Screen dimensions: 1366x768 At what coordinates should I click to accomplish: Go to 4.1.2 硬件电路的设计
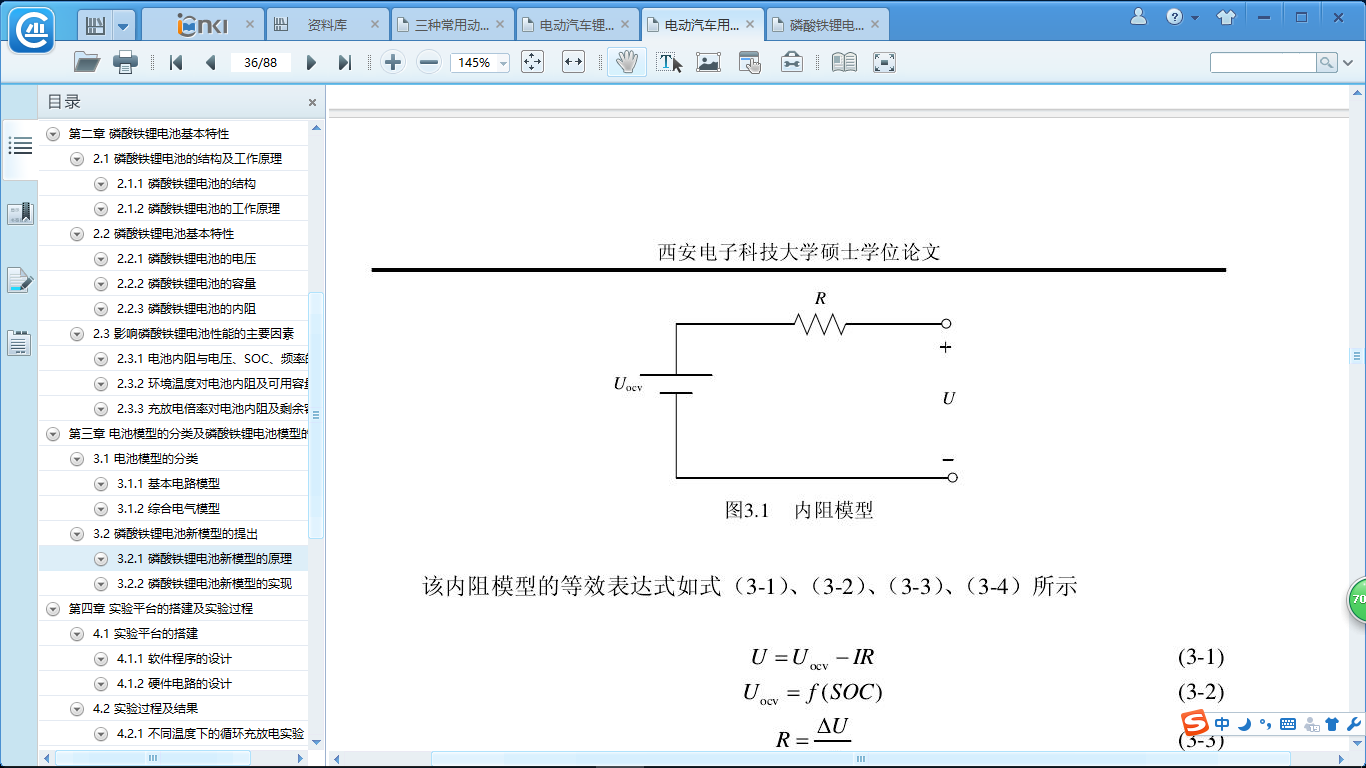174,684
